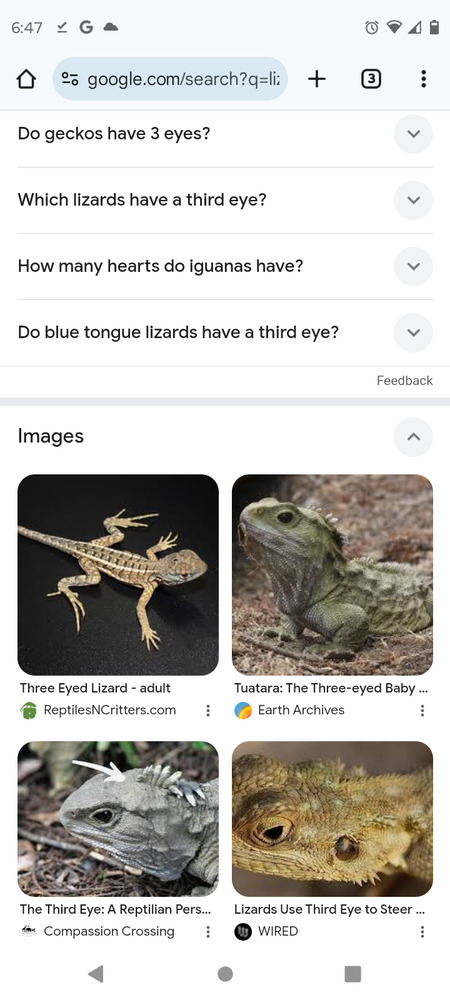Screen dimensions: 450x1000
Task: Open Chrome three-dot overflow menu
Action: point(423,79)
